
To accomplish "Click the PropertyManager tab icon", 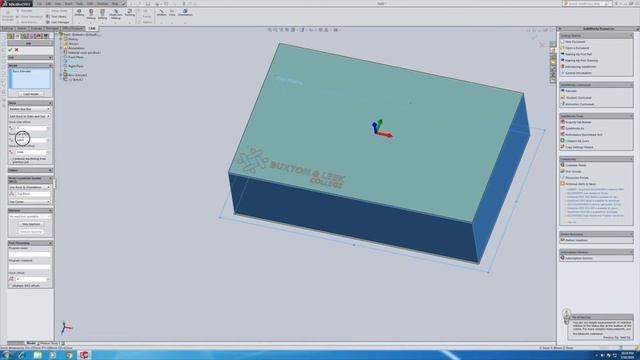I will pyautogui.click(x=18, y=36).
